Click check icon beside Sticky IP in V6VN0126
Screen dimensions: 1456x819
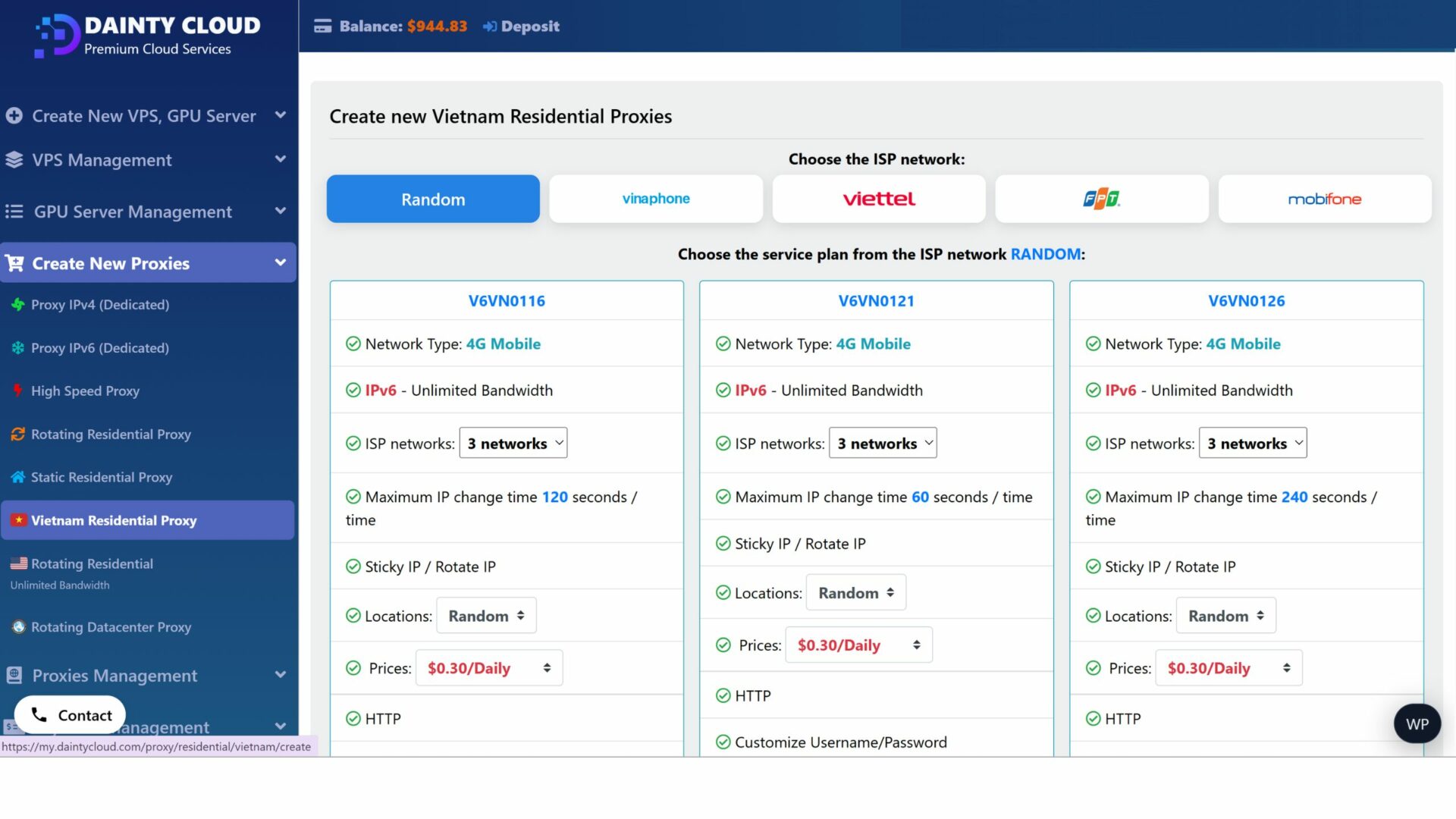1093,566
